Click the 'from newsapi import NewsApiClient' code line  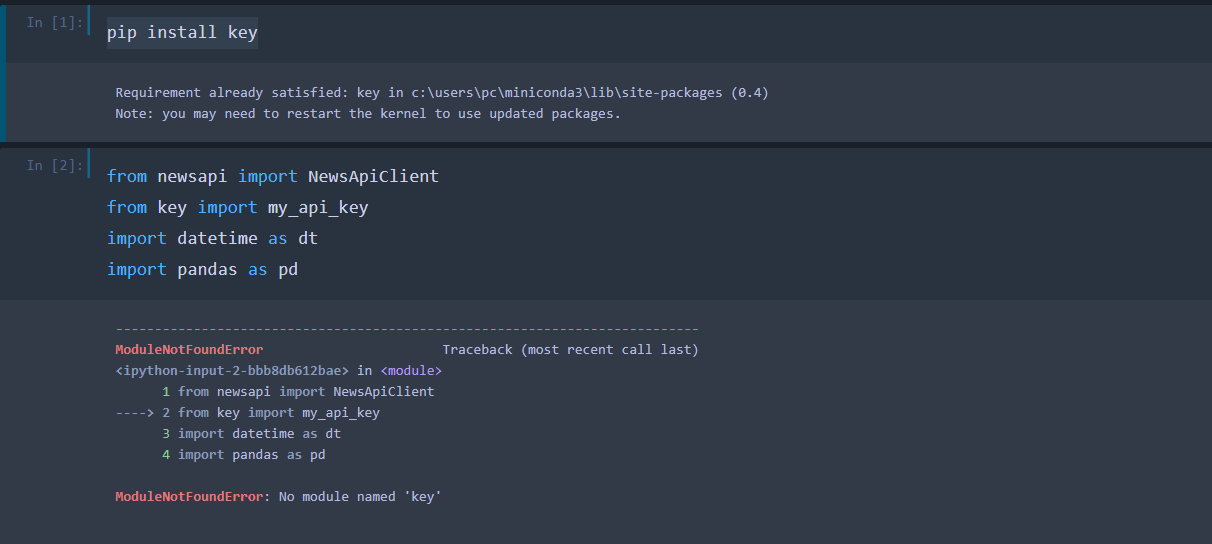pyautogui.click(x=272, y=176)
